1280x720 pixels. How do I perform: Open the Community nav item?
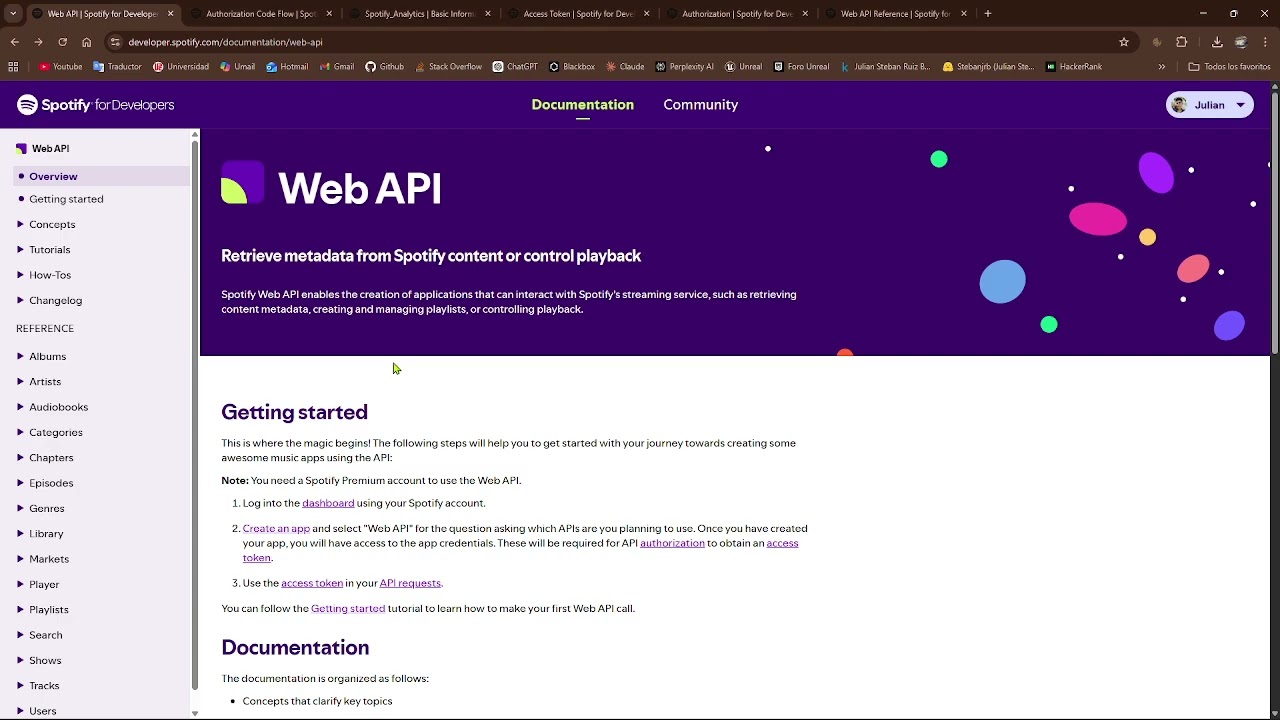click(701, 105)
